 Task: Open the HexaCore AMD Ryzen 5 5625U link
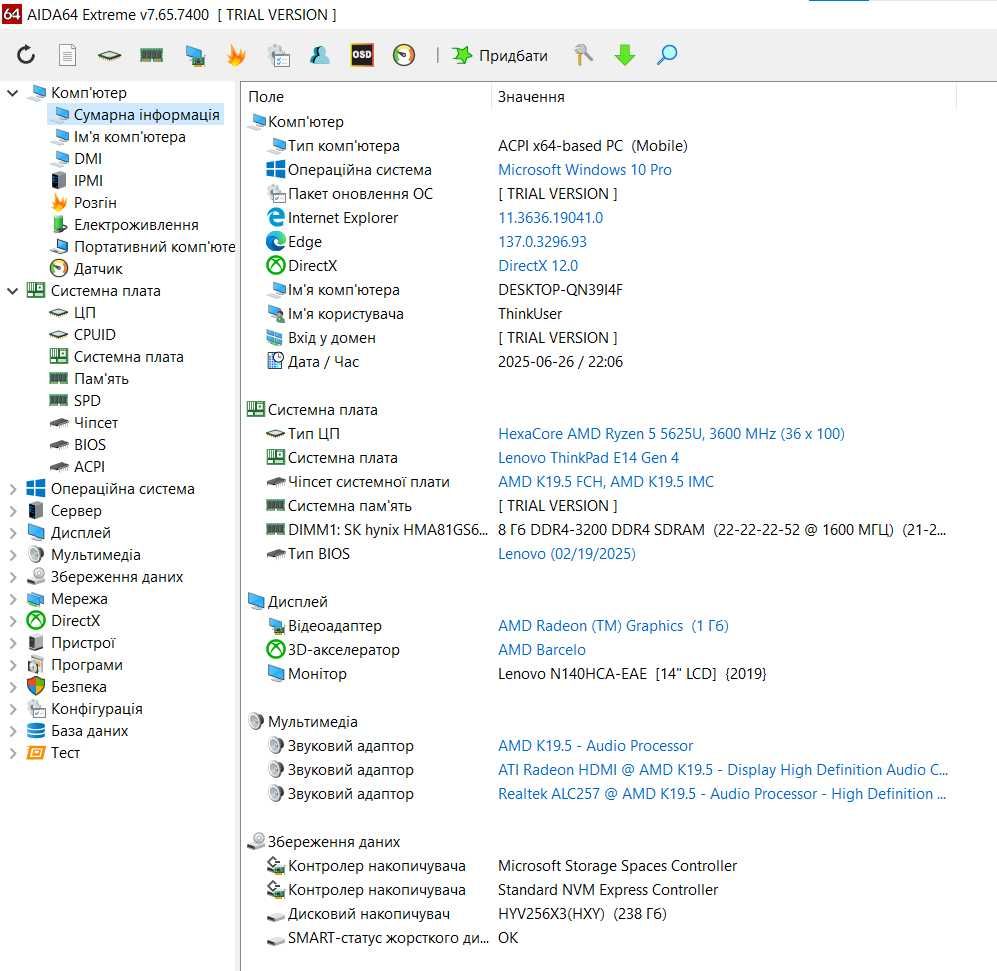tap(671, 434)
